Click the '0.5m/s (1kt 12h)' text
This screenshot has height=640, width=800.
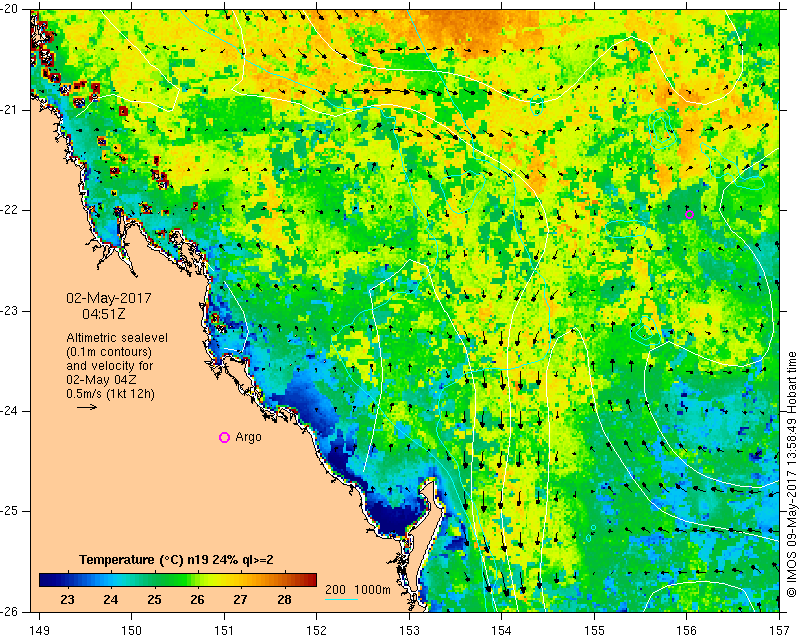(110, 393)
